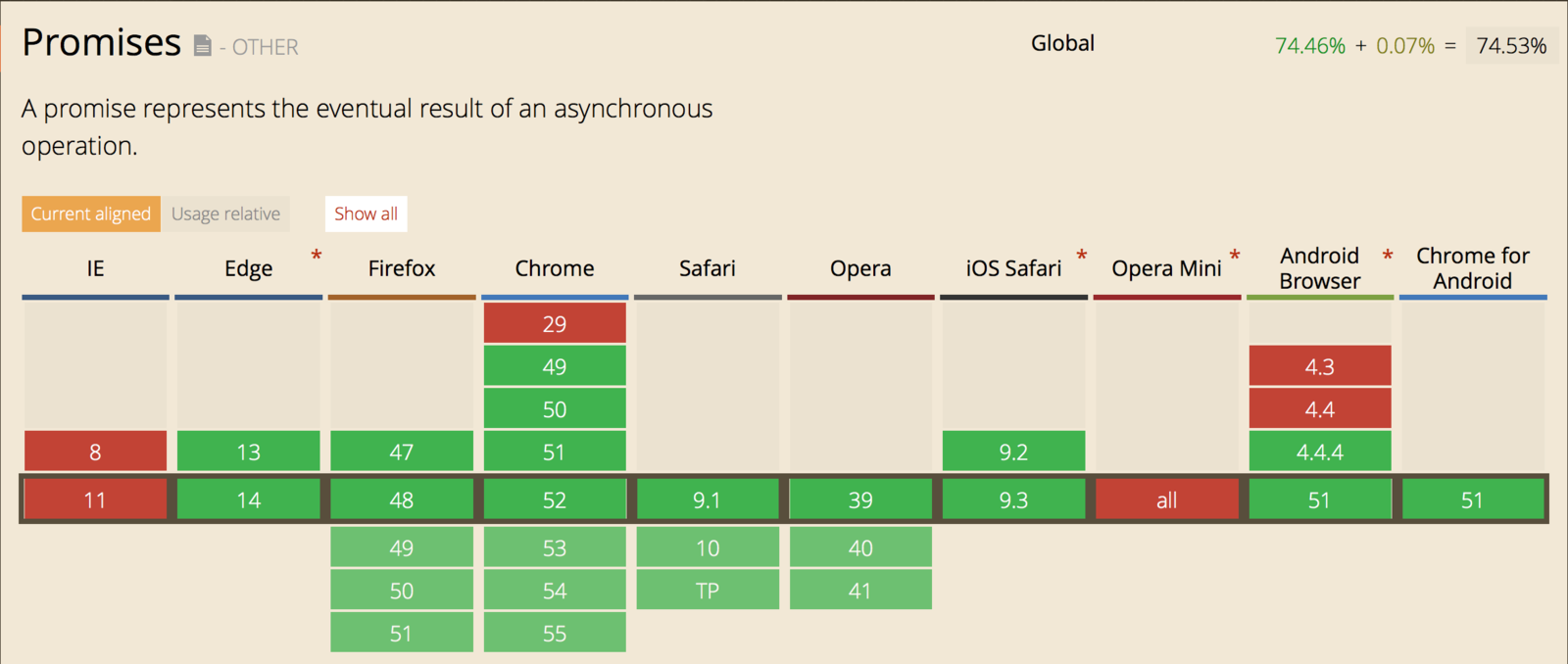Viewport: 1568px width, 664px height.
Task: Click the red asterisk beside Android Browser
Action: [x=1388, y=257]
